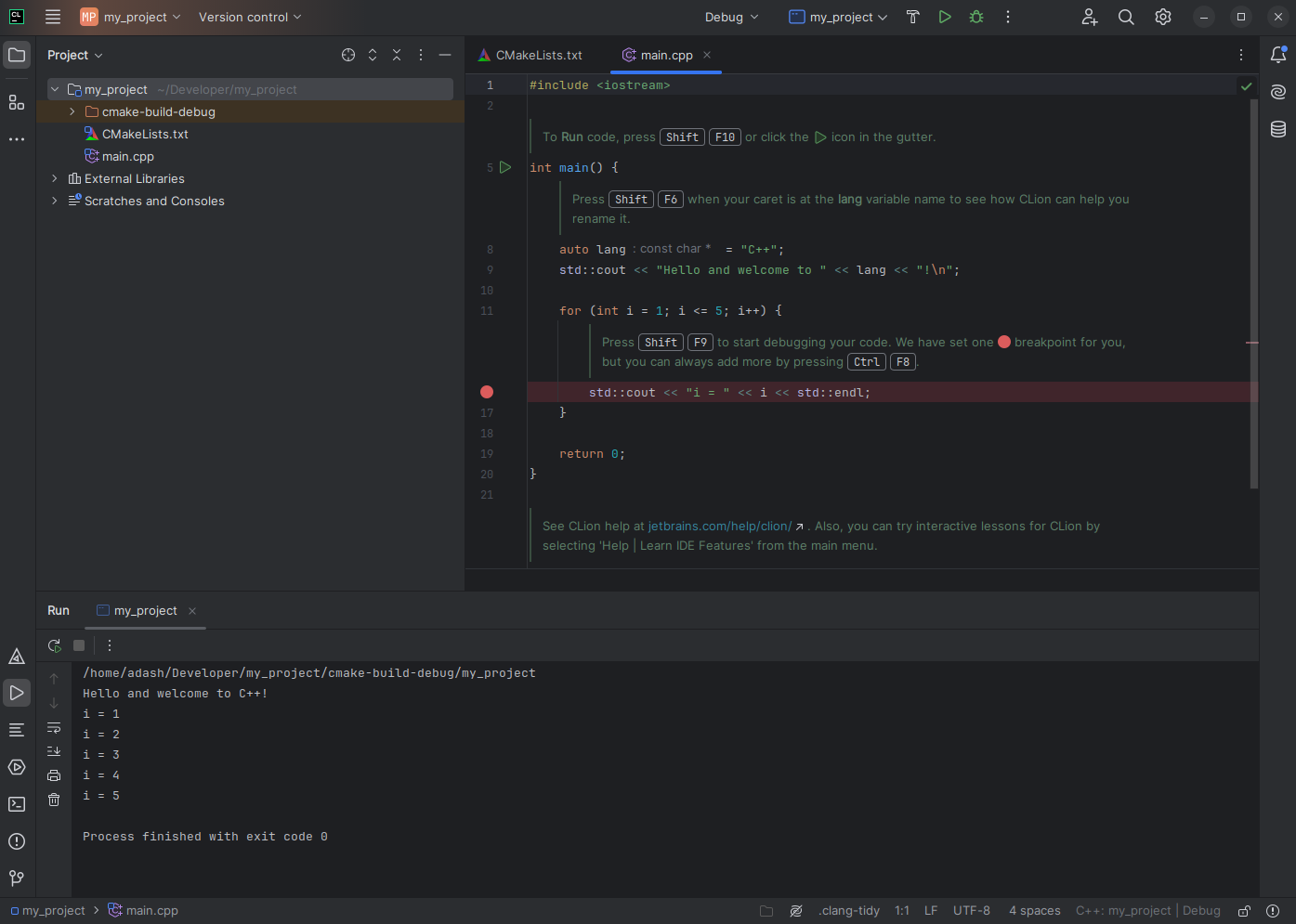
Task: Open Notifications bell icon
Action: tap(1278, 55)
